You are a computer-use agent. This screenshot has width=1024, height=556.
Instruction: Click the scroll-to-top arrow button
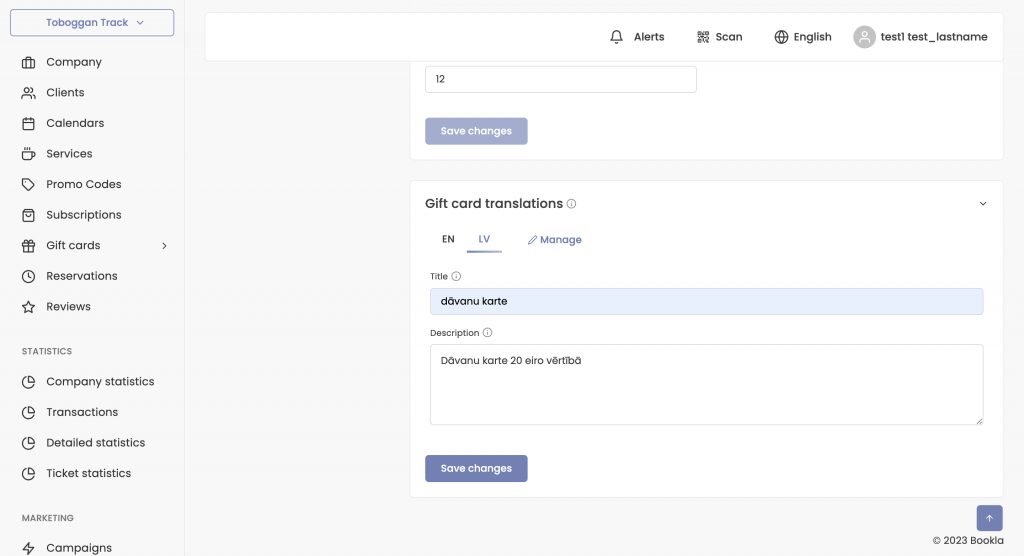pos(989,518)
